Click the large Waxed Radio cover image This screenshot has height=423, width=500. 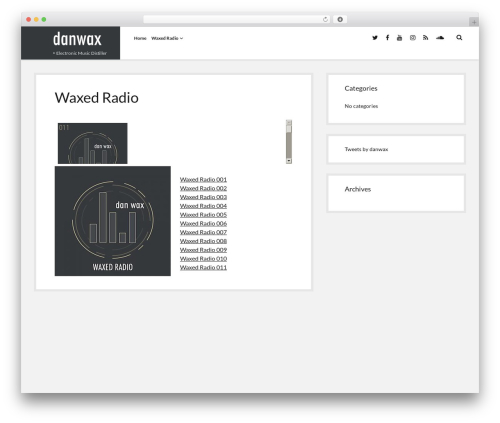(x=113, y=221)
